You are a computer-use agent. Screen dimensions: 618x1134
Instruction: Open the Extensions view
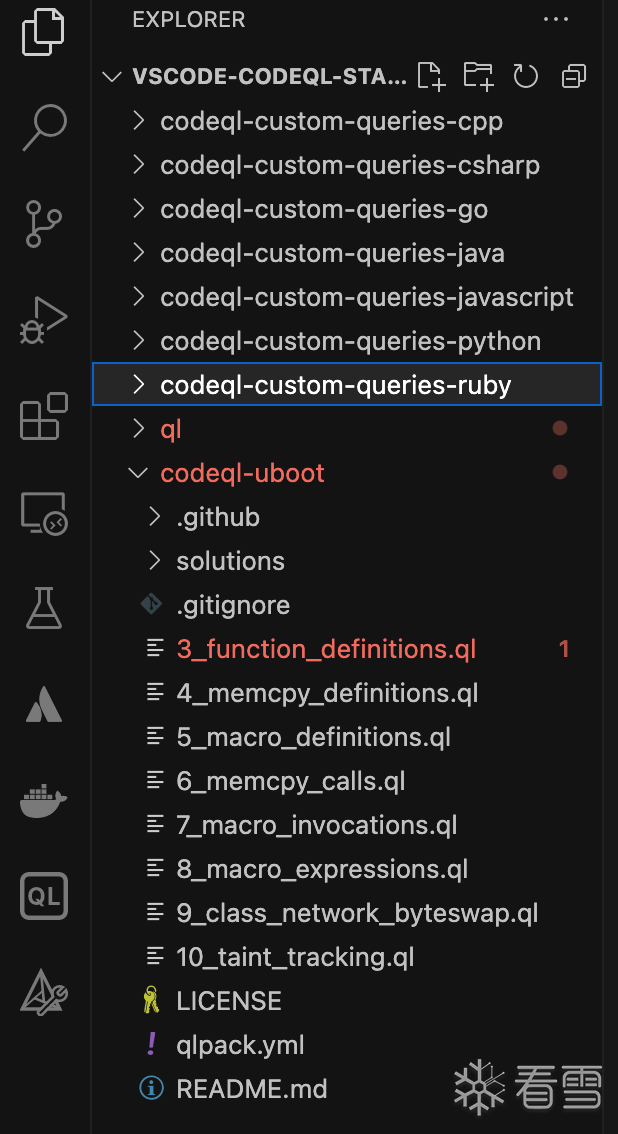click(x=44, y=416)
